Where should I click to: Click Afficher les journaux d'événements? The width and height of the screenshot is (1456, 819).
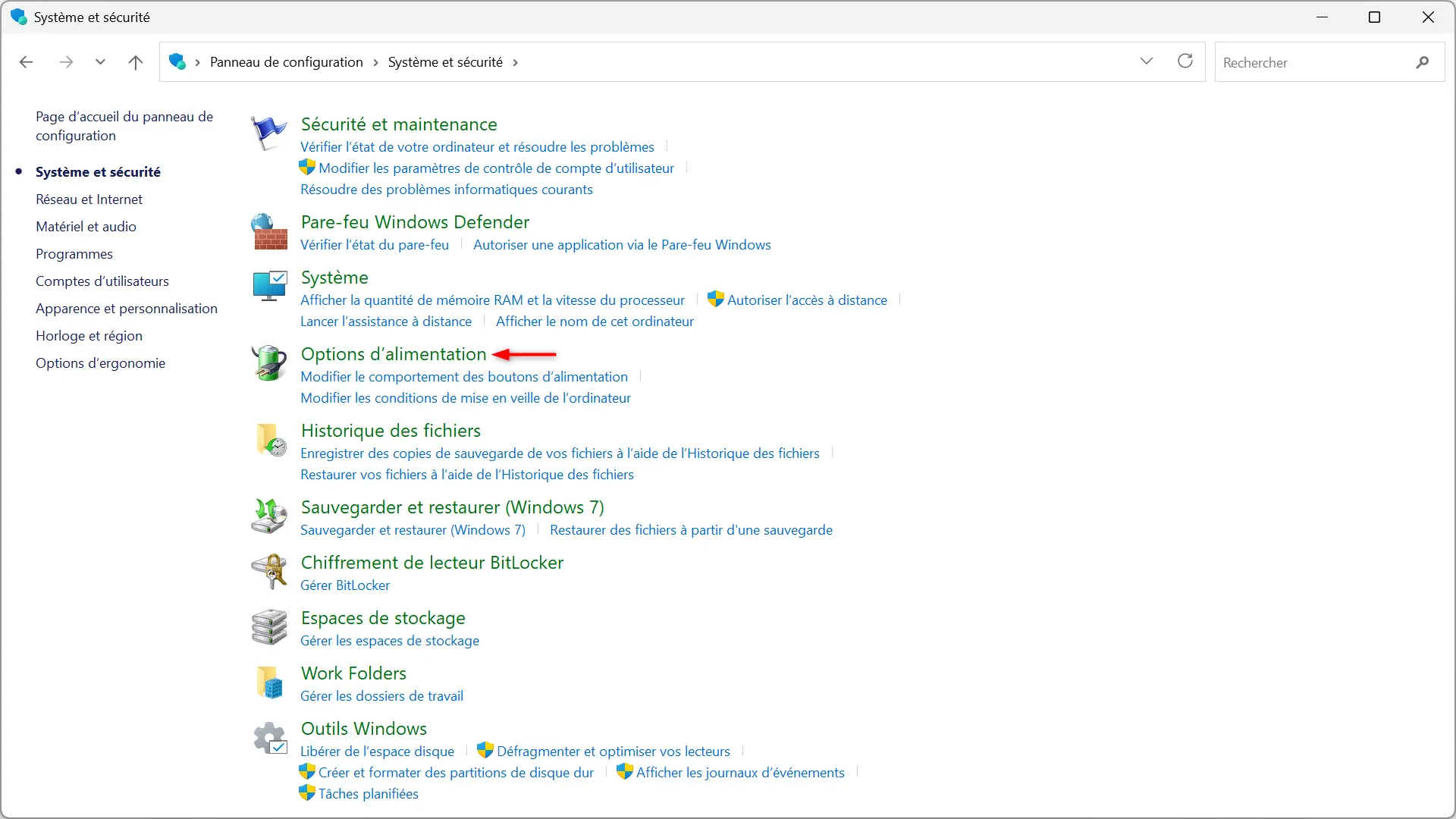point(740,773)
